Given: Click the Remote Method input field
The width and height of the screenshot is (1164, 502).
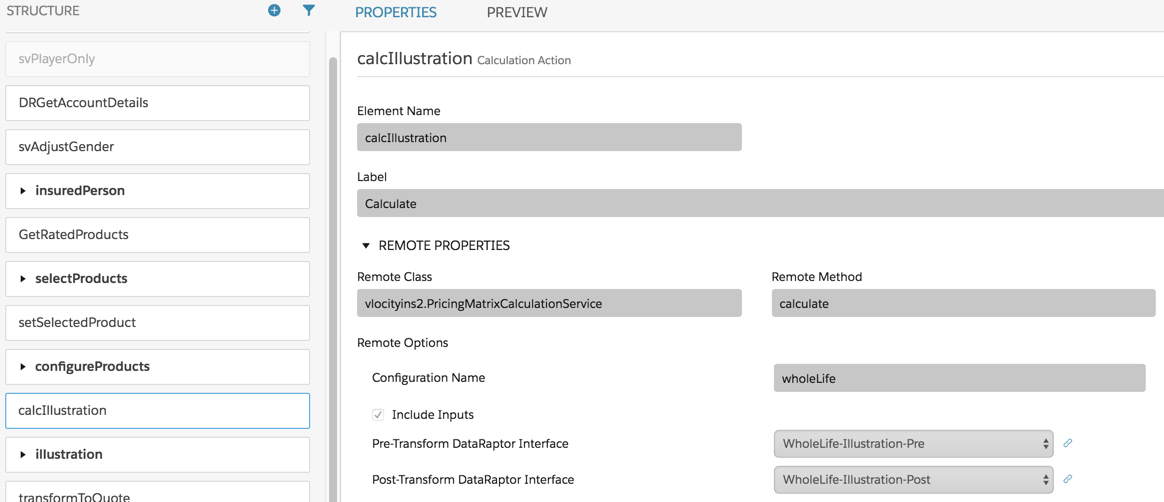Looking at the screenshot, I should pos(964,303).
